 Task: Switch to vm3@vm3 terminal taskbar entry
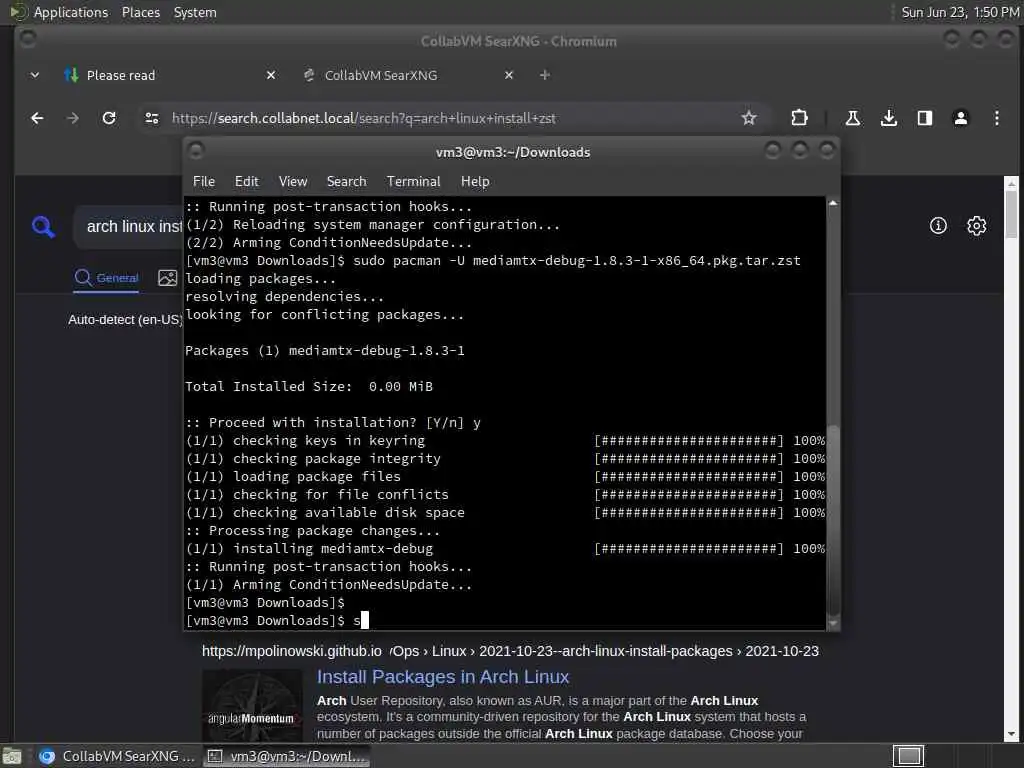click(287, 756)
